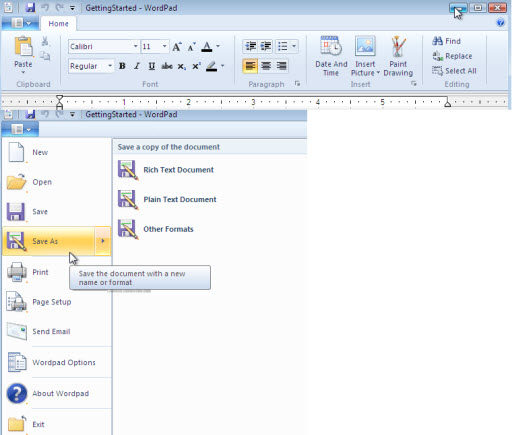Save copy as Rich Text Document
Viewport: 512px width, 435px height.
[x=166, y=170]
